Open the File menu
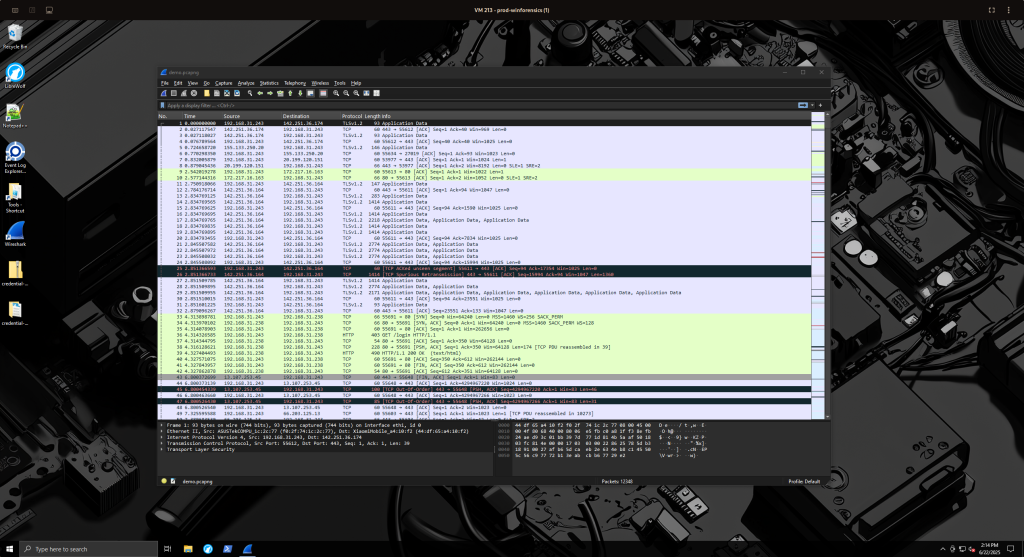 tap(165, 84)
